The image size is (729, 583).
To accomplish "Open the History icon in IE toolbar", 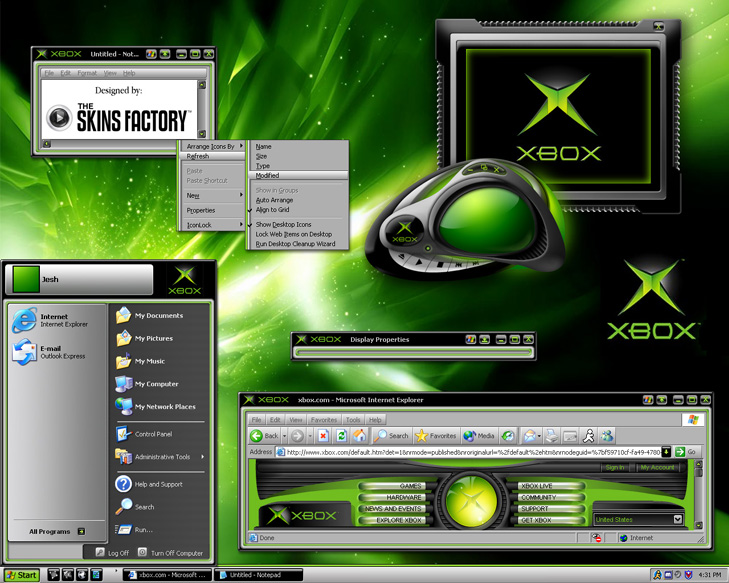I will pos(508,436).
